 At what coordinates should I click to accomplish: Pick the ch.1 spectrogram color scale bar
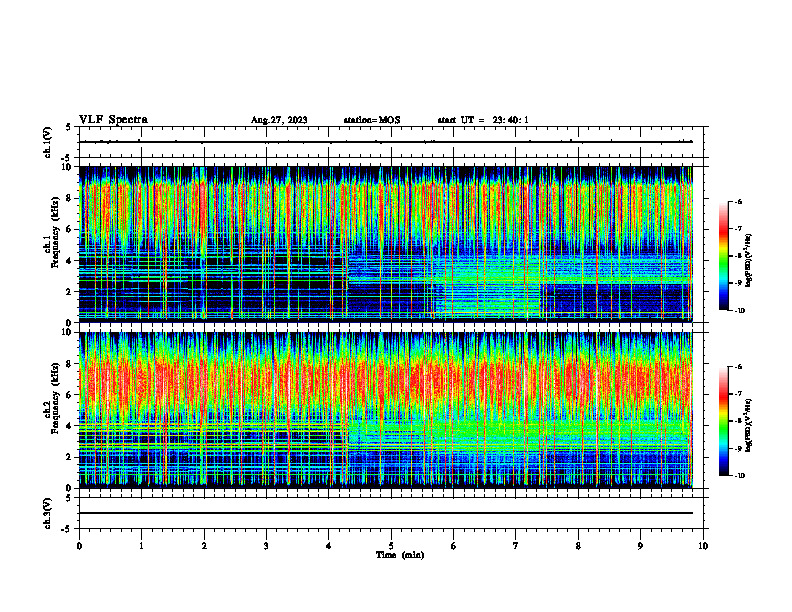click(723, 256)
